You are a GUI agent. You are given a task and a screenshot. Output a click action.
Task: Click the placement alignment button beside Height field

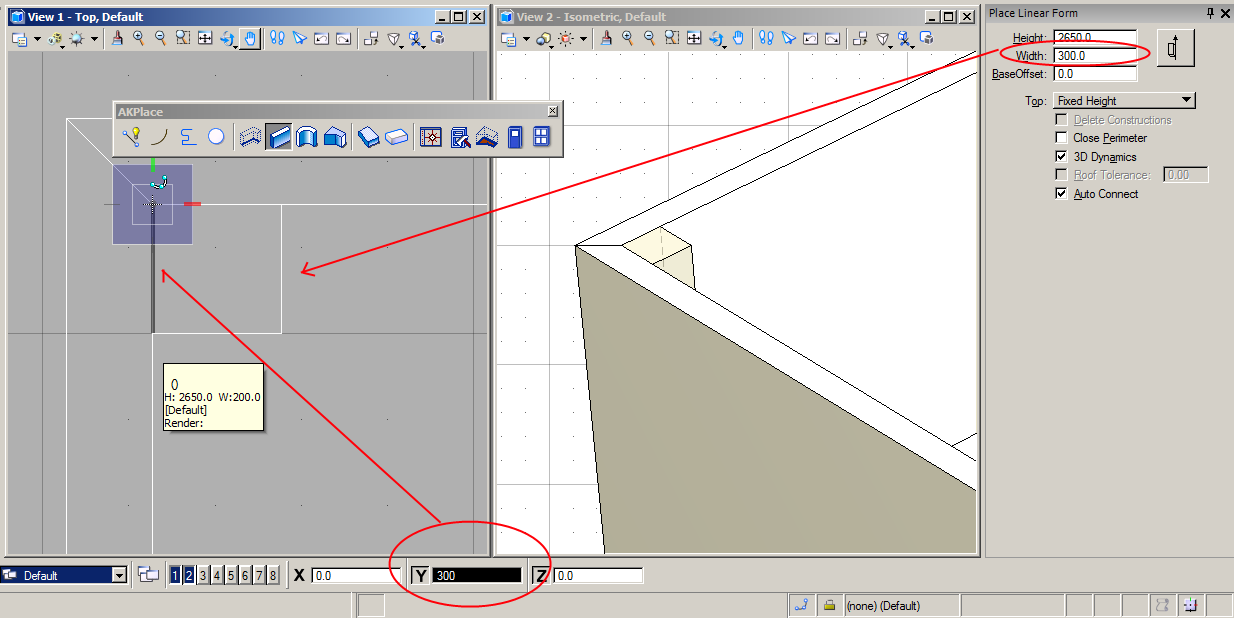pos(1175,48)
